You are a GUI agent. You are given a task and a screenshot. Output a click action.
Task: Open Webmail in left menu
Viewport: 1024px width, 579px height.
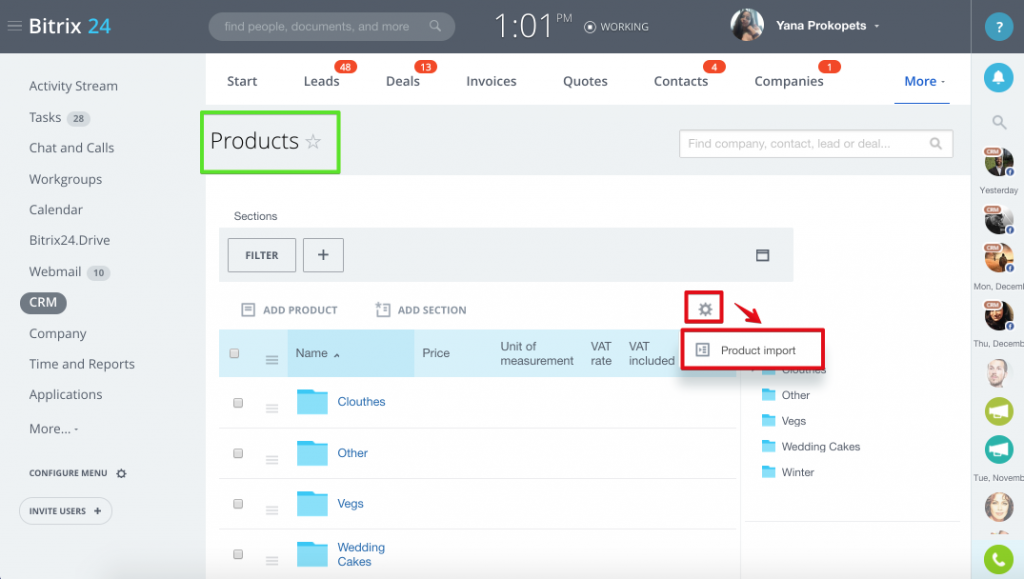[x=55, y=272]
